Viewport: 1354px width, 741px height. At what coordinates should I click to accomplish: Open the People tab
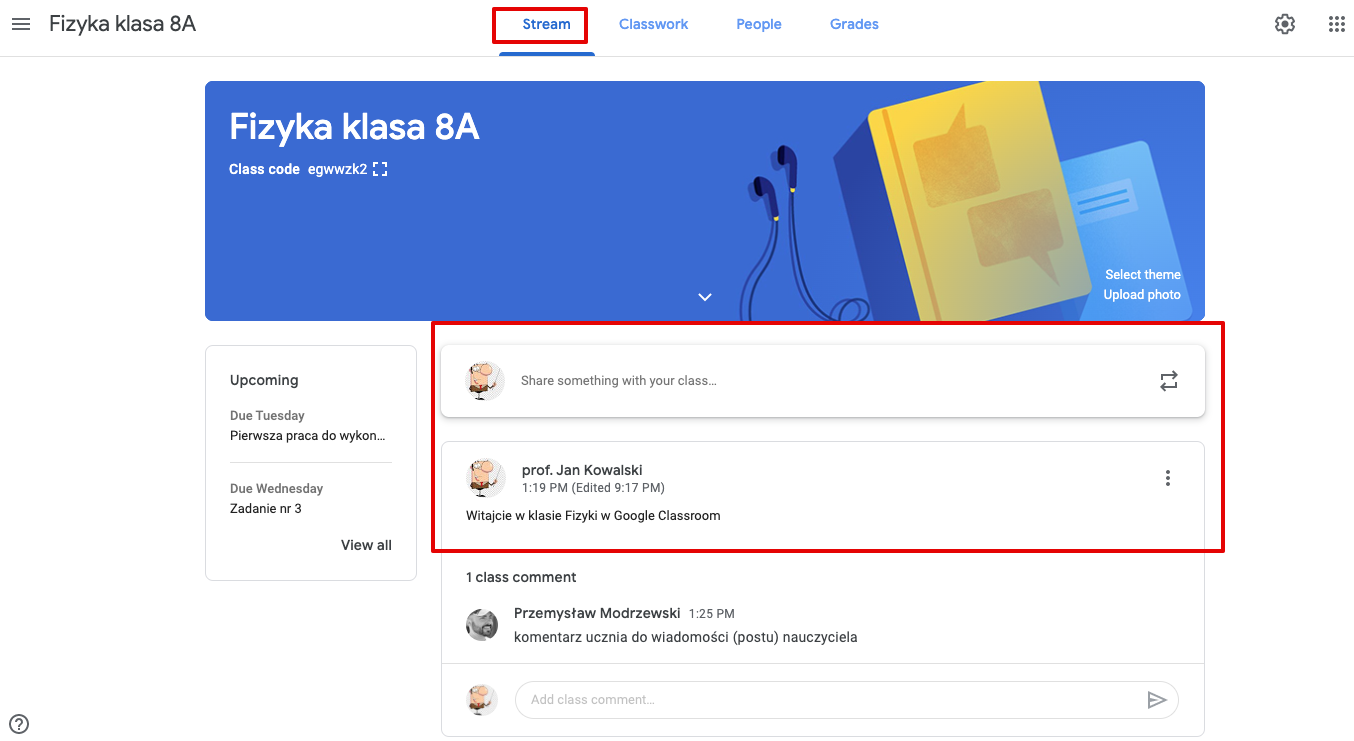[759, 24]
